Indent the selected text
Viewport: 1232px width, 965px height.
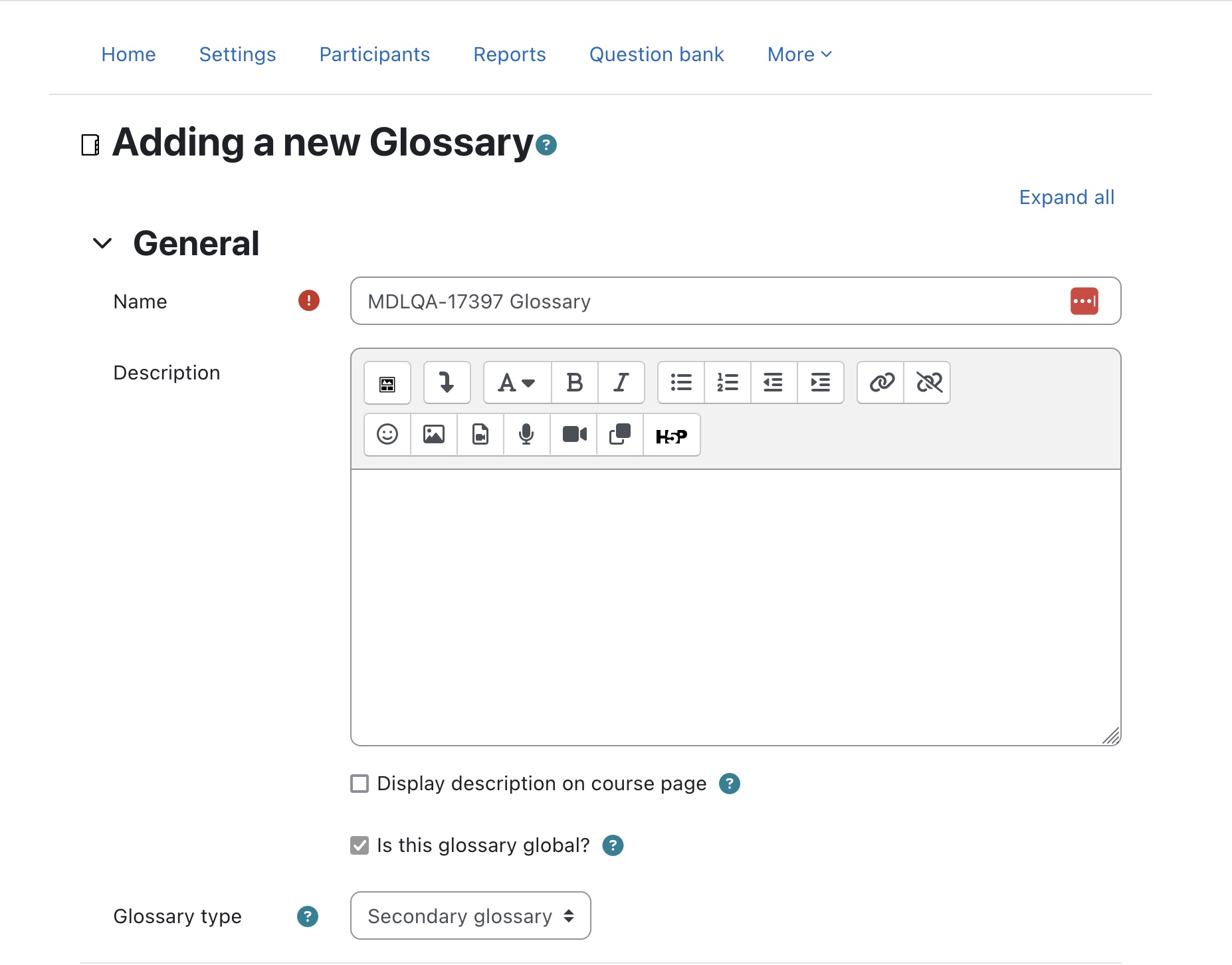(x=821, y=383)
